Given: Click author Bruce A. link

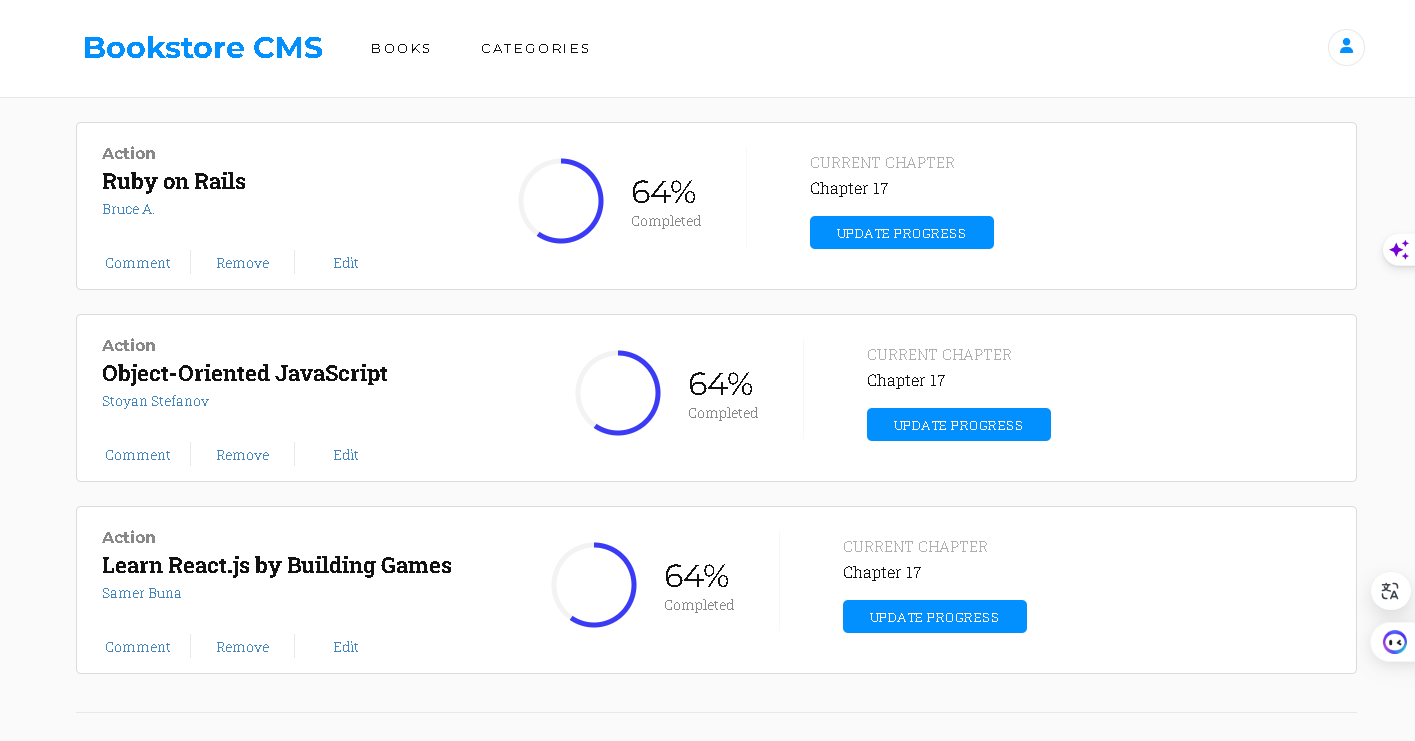Looking at the screenshot, I should coord(128,209).
